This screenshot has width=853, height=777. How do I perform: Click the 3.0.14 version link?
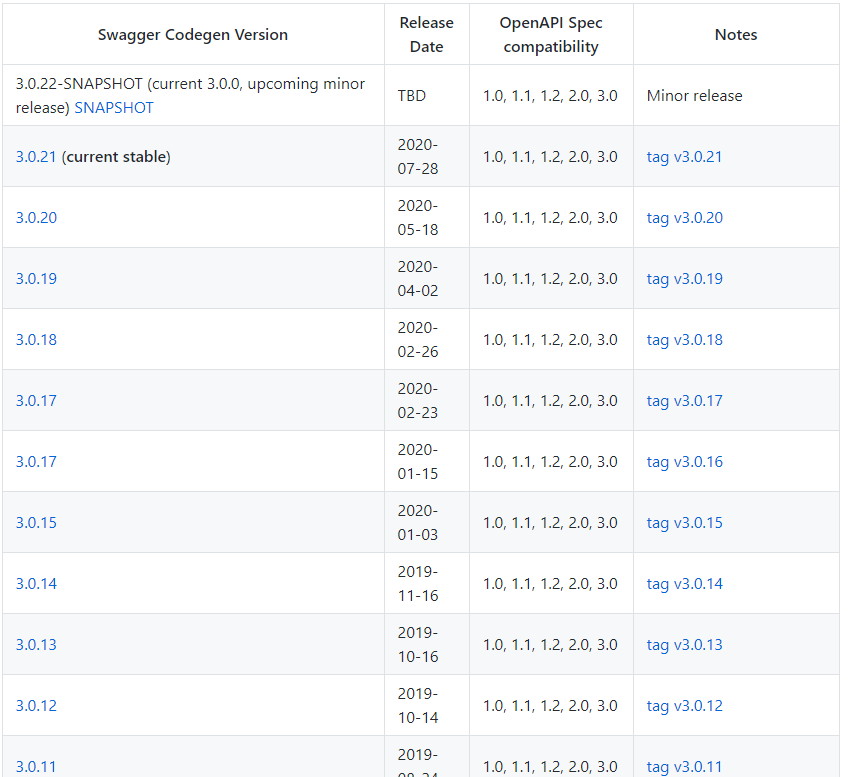(36, 583)
